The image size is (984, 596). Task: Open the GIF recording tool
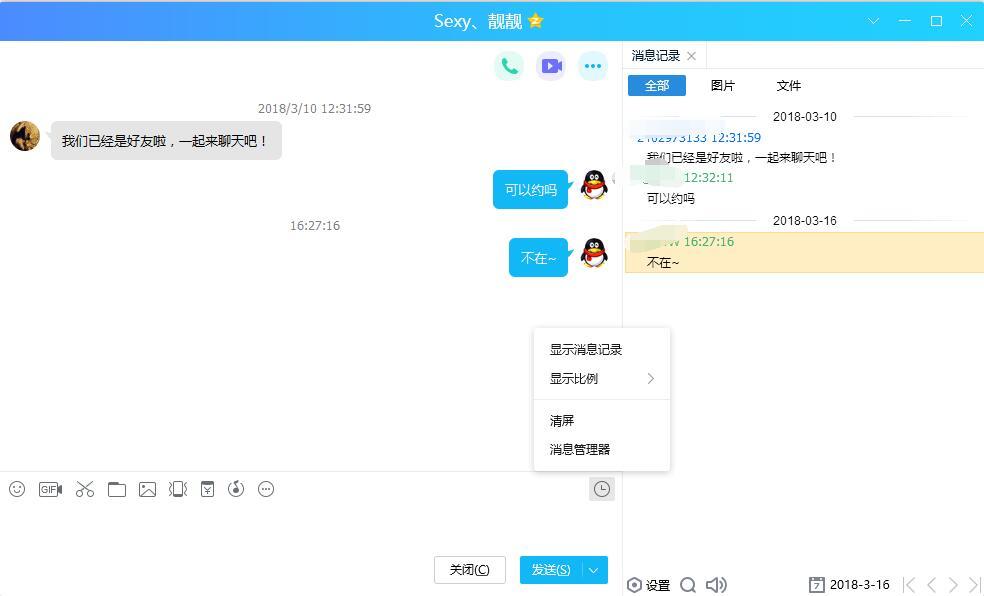pos(50,489)
